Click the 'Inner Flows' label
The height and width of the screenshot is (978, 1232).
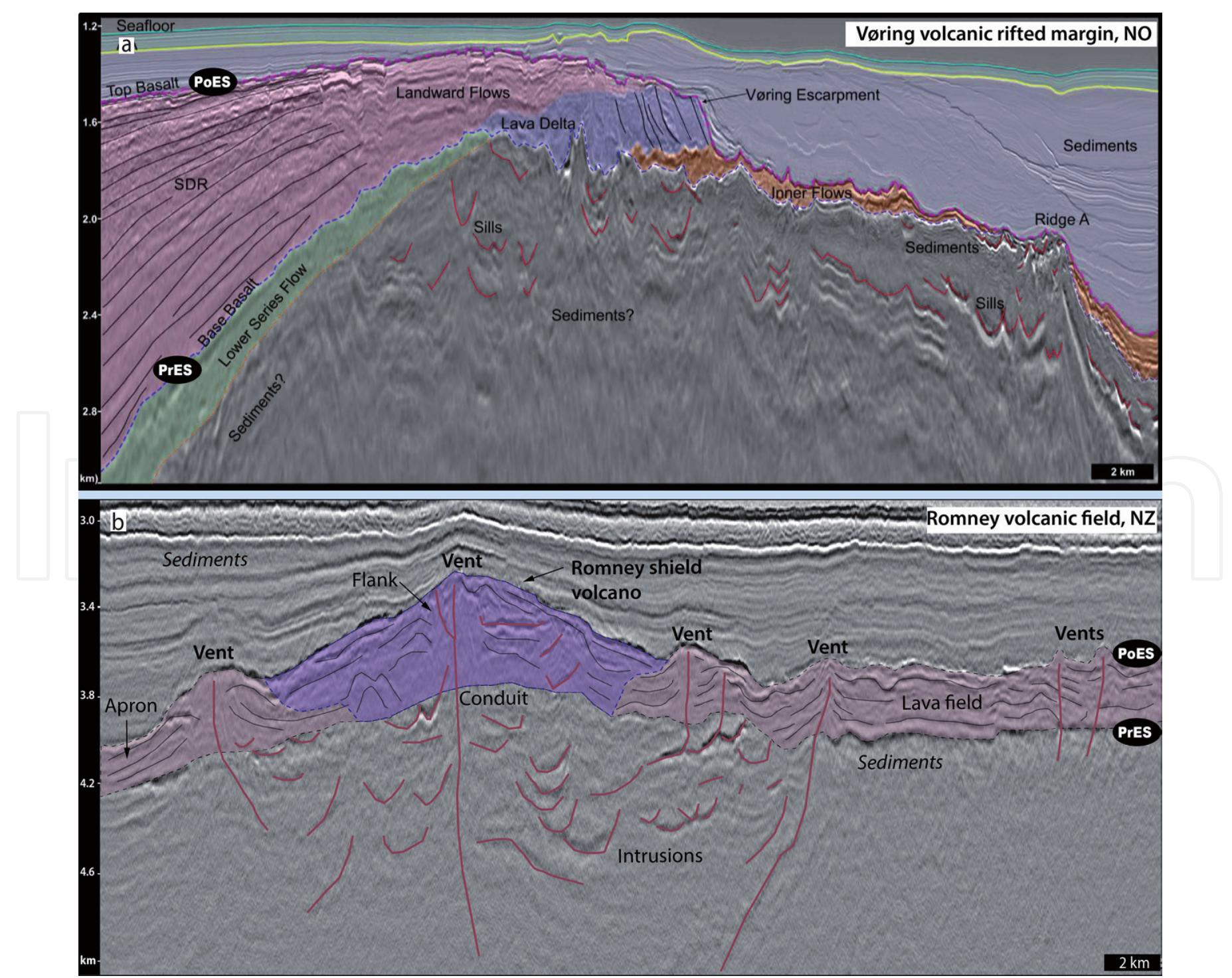[x=811, y=193]
